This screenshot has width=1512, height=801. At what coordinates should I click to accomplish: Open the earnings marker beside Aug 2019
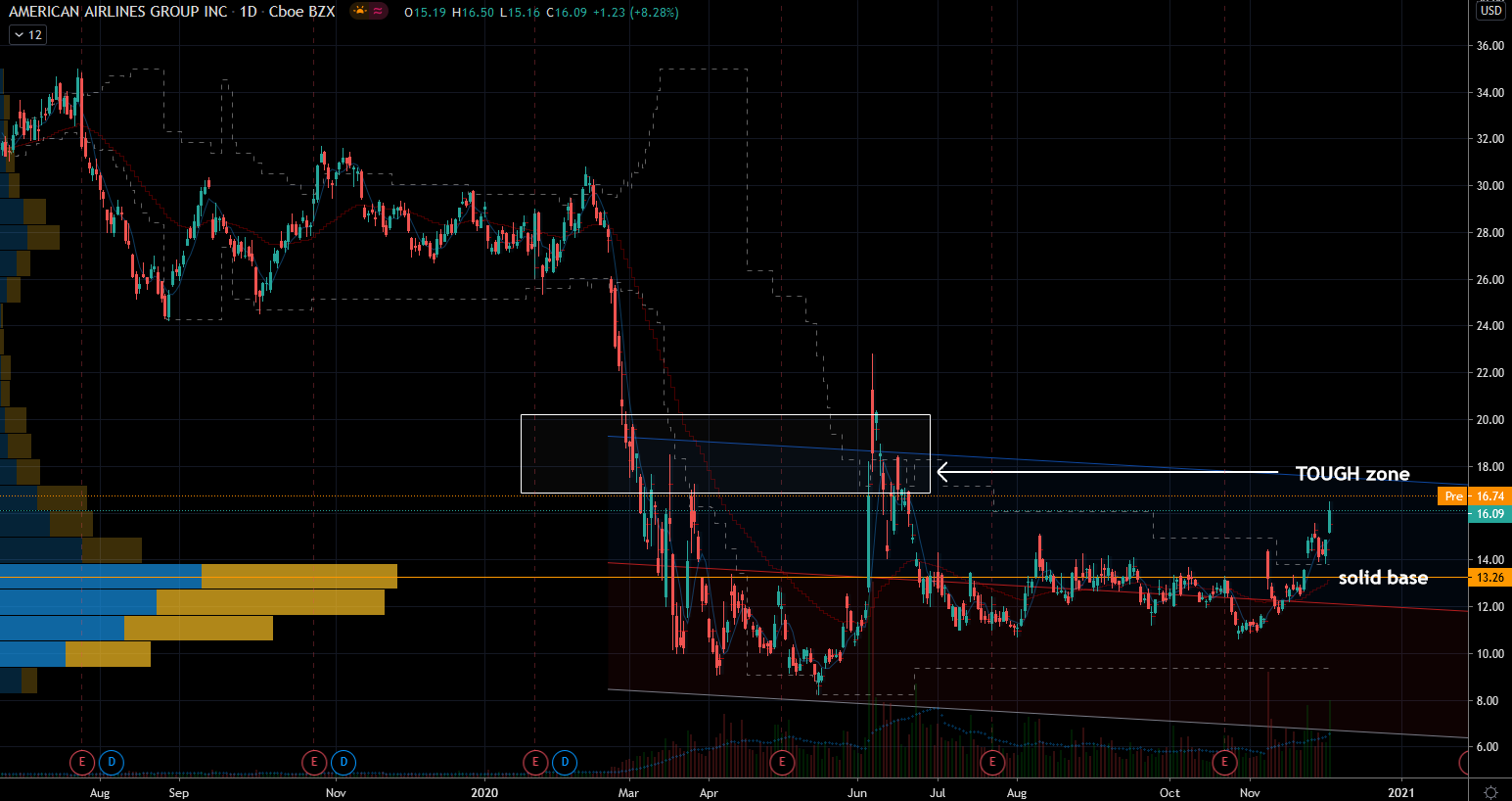pos(81,761)
